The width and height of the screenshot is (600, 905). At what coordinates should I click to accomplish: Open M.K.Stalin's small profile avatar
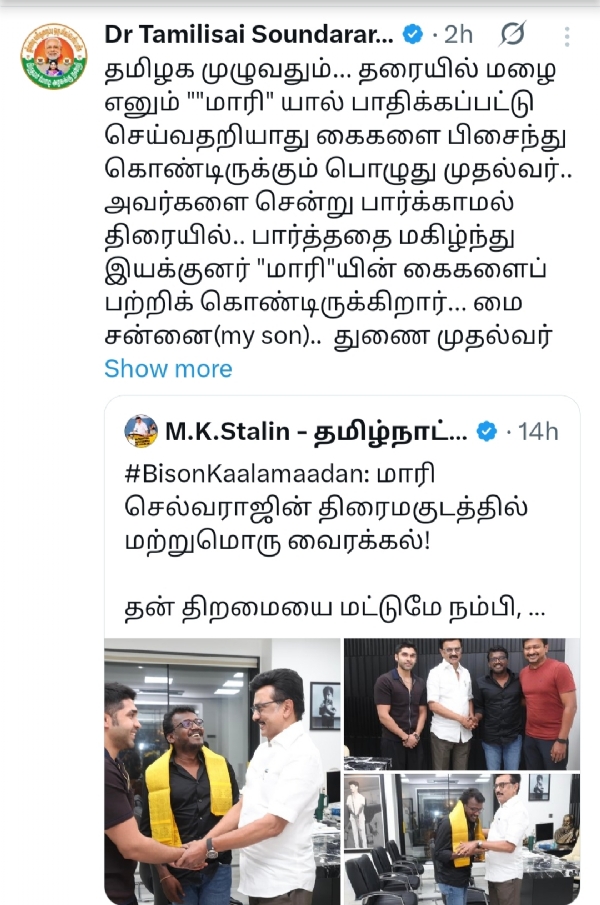click(141, 431)
